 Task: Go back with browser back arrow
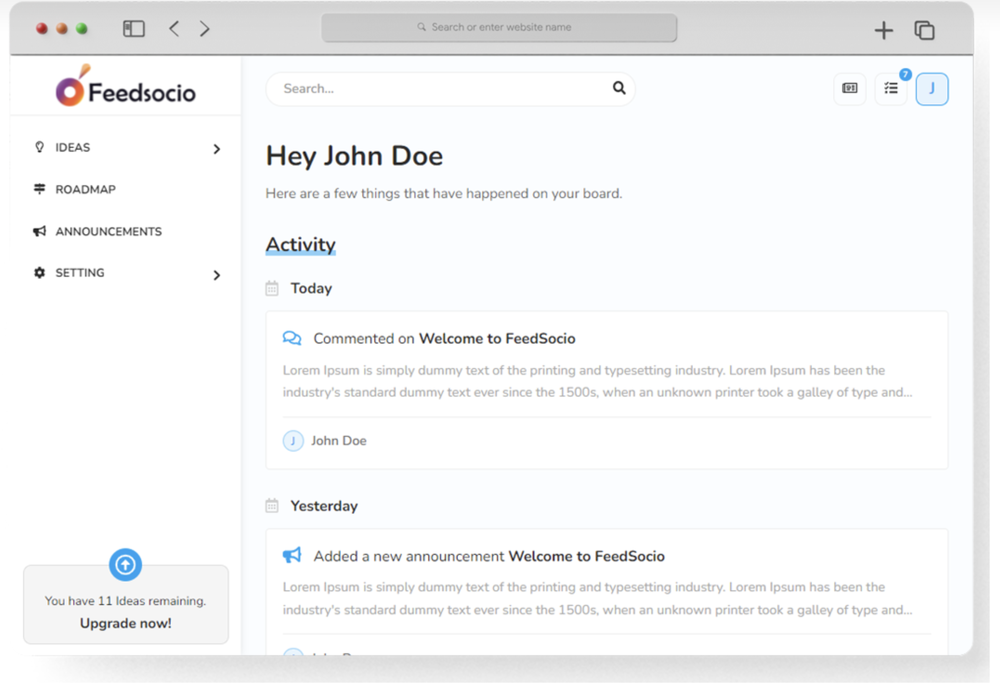point(173,29)
